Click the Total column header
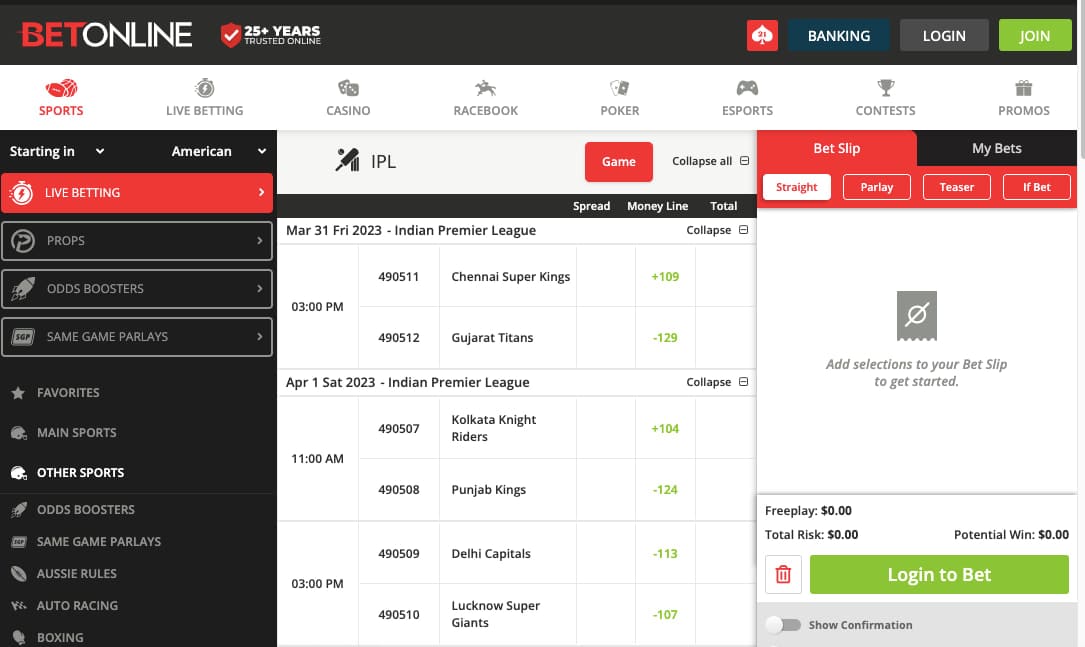 point(723,206)
